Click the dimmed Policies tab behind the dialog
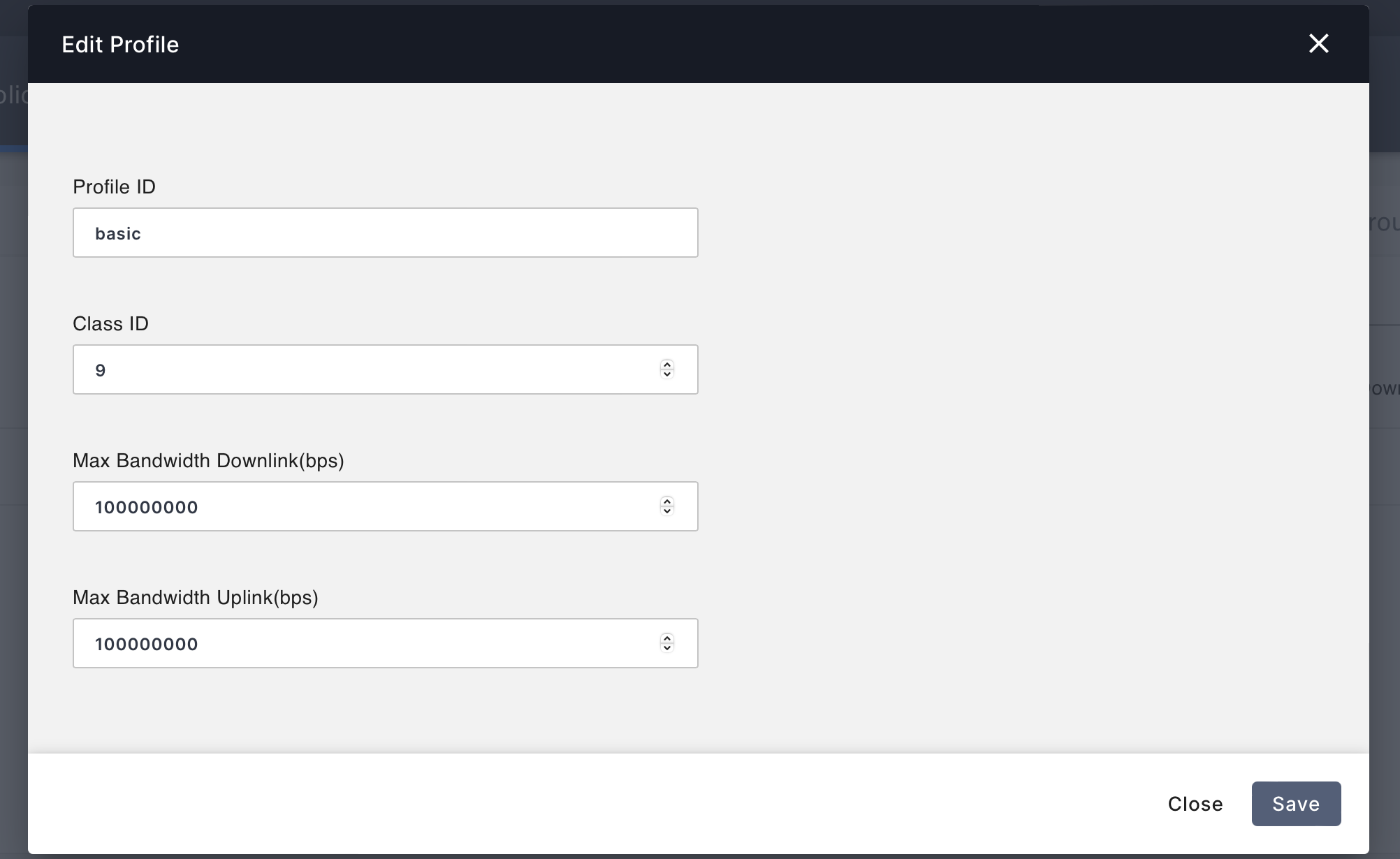 click(x=10, y=96)
